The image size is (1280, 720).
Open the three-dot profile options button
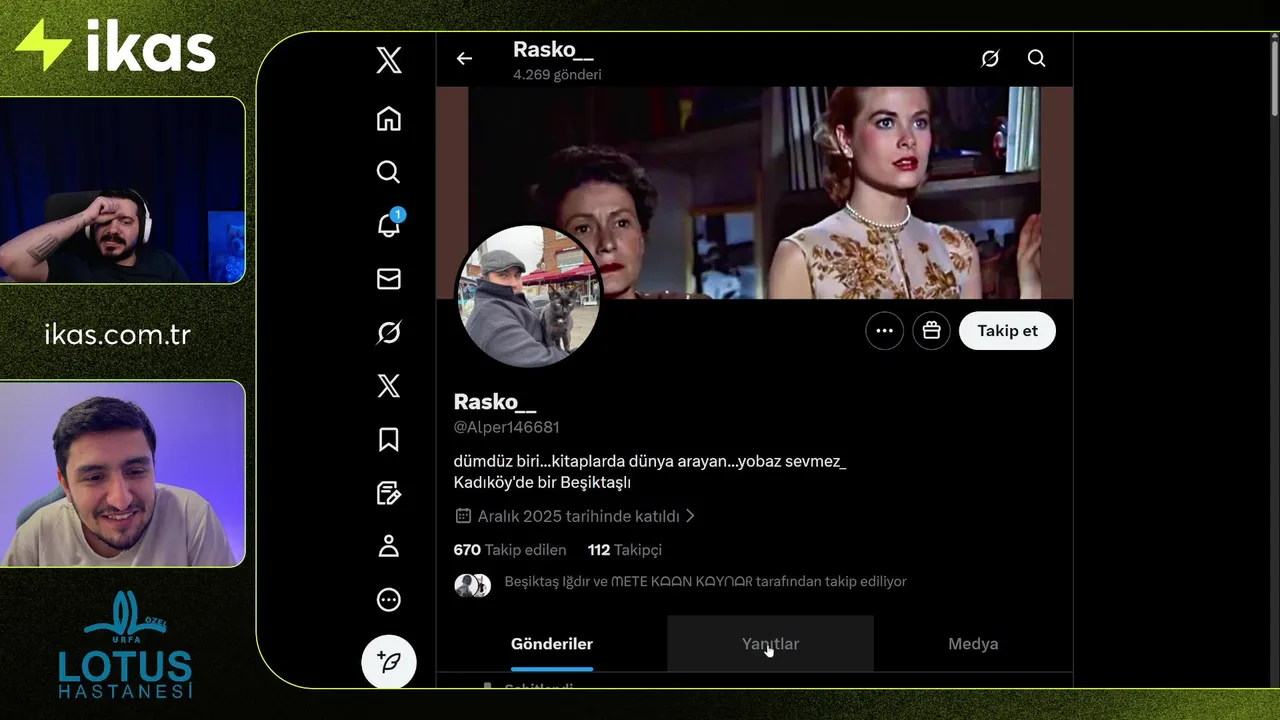885,331
